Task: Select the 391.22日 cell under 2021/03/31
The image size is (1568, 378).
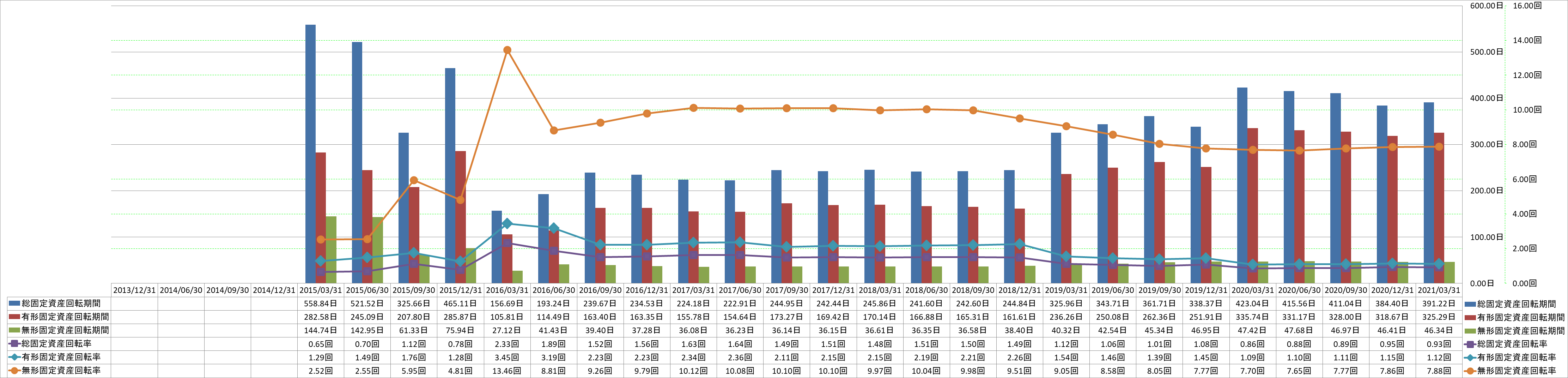Action: 1439,304
